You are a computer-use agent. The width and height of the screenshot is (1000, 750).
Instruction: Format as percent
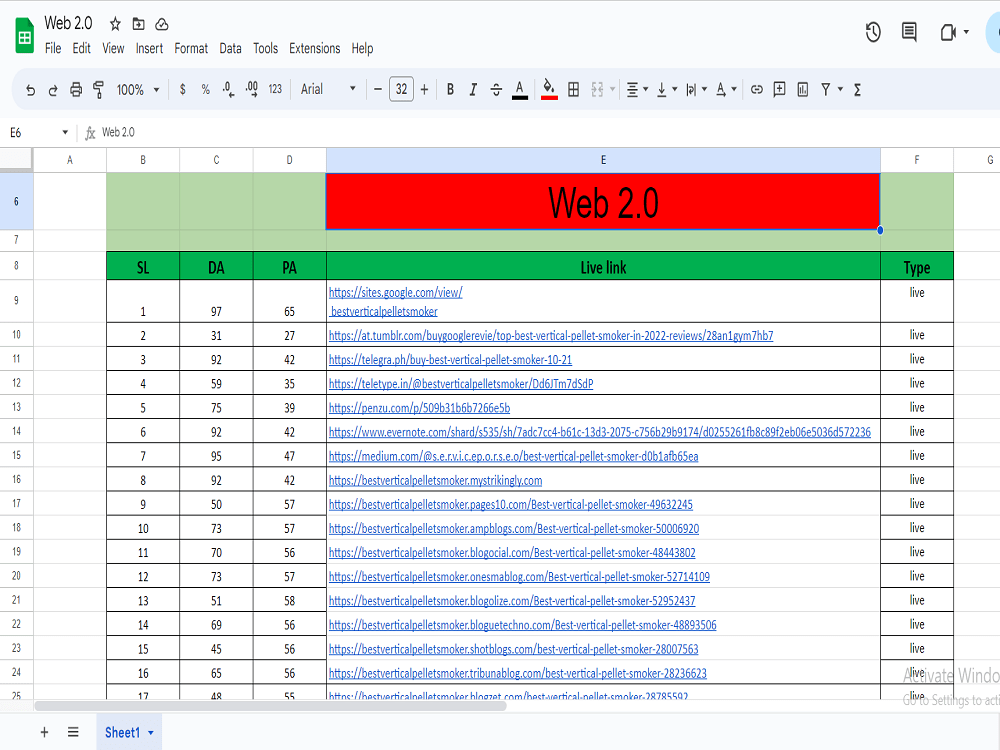[x=205, y=90]
